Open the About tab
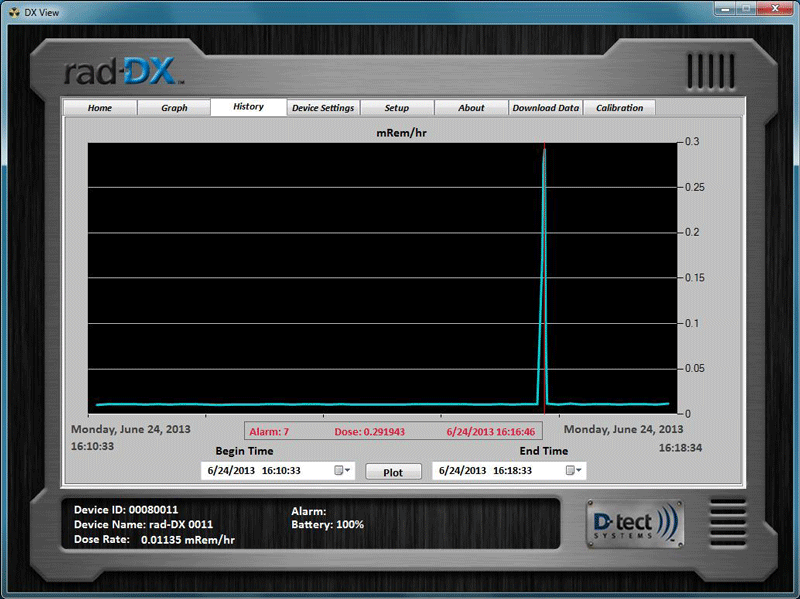The image size is (800, 599). pyautogui.click(x=471, y=108)
